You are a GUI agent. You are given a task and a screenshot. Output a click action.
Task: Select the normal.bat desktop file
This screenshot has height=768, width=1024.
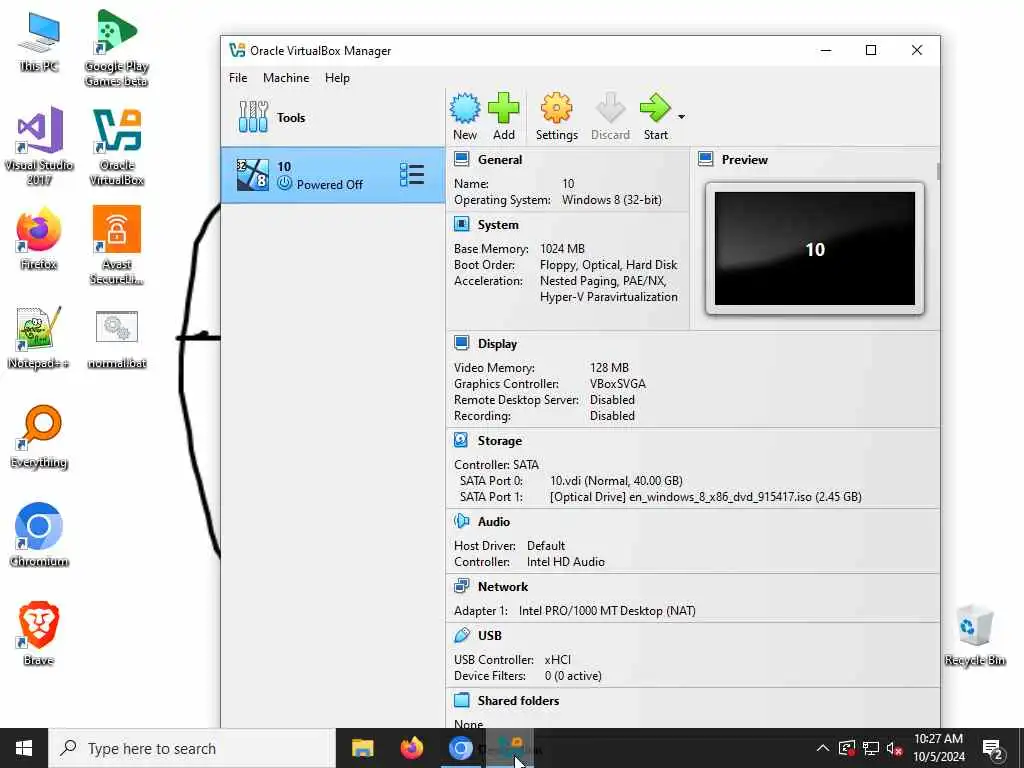tap(117, 338)
